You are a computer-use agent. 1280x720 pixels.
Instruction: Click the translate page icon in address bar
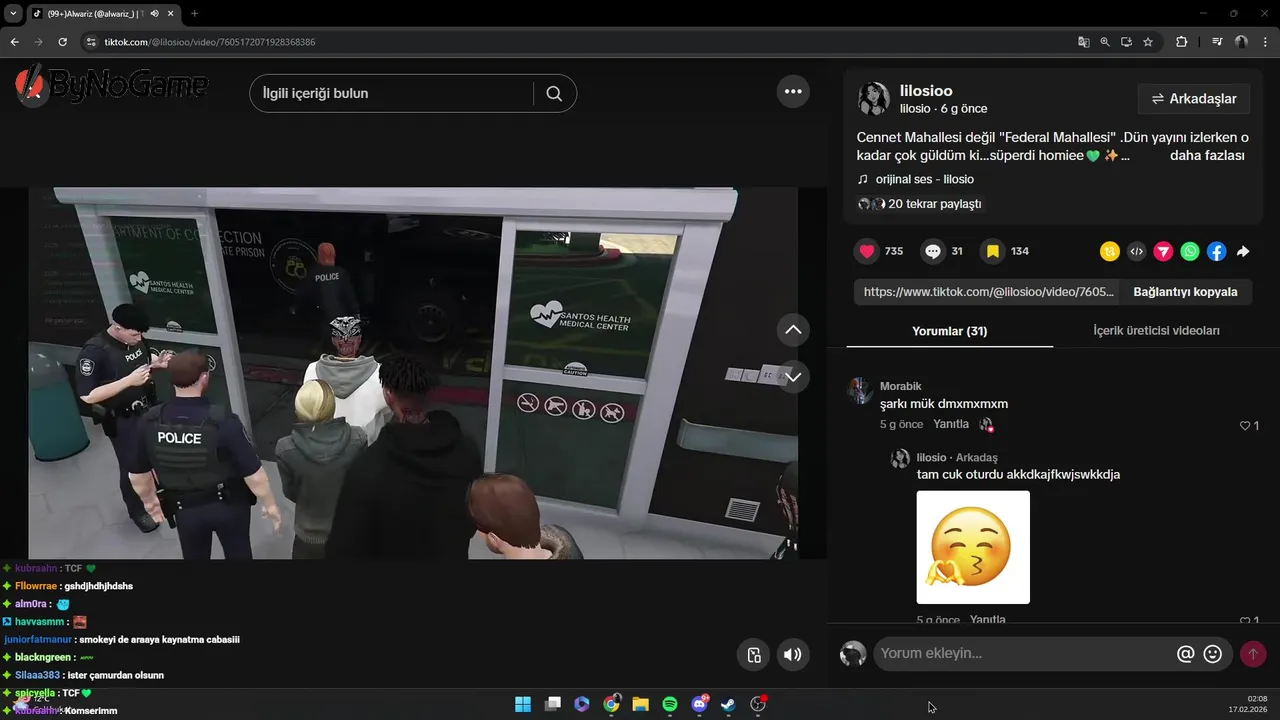pyautogui.click(x=1083, y=42)
